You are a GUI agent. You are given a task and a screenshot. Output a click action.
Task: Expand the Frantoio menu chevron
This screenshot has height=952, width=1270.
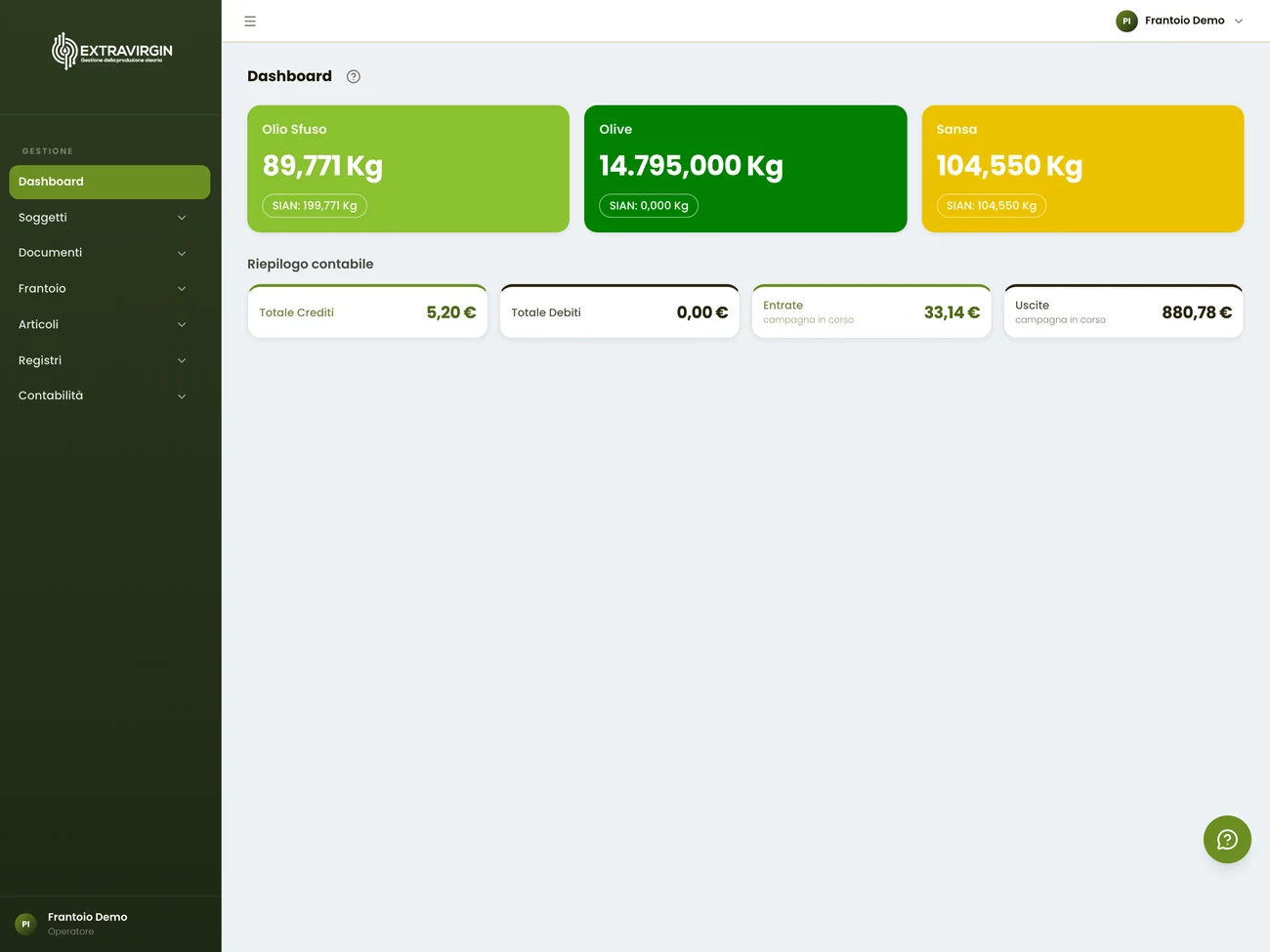pyautogui.click(x=182, y=289)
